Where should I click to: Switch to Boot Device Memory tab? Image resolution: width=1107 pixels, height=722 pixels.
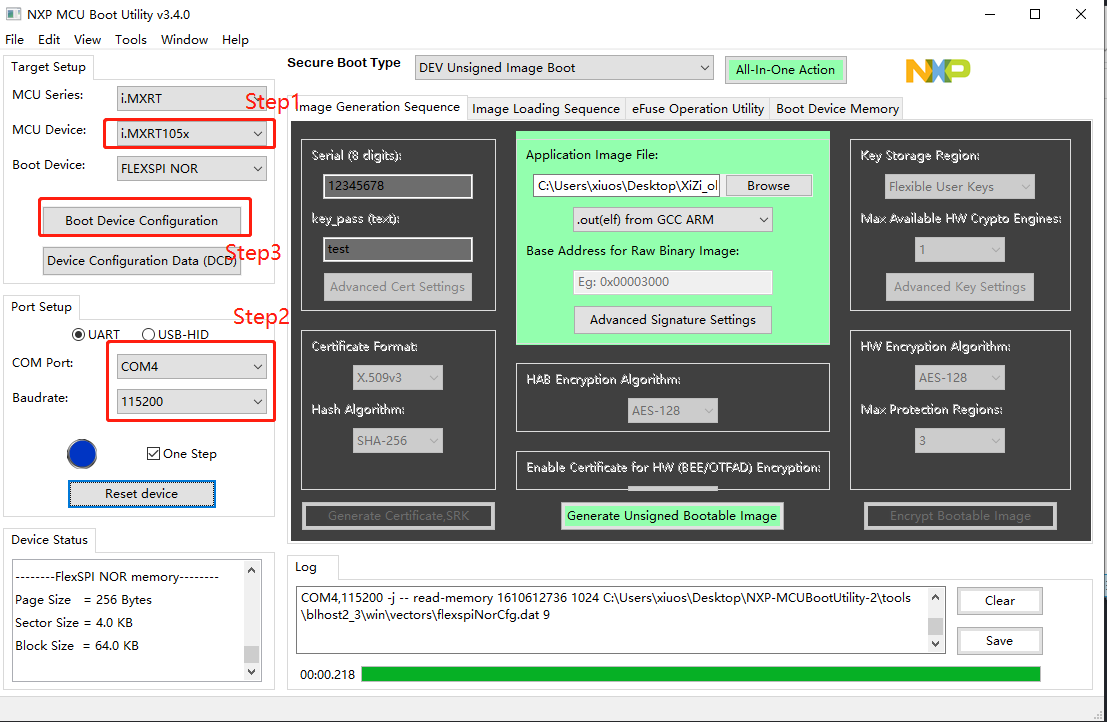coord(837,109)
